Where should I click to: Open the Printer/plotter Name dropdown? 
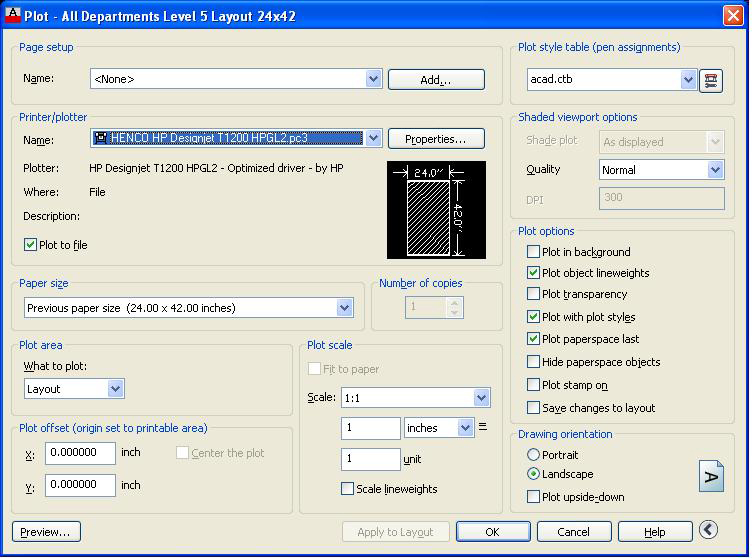coord(373,139)
